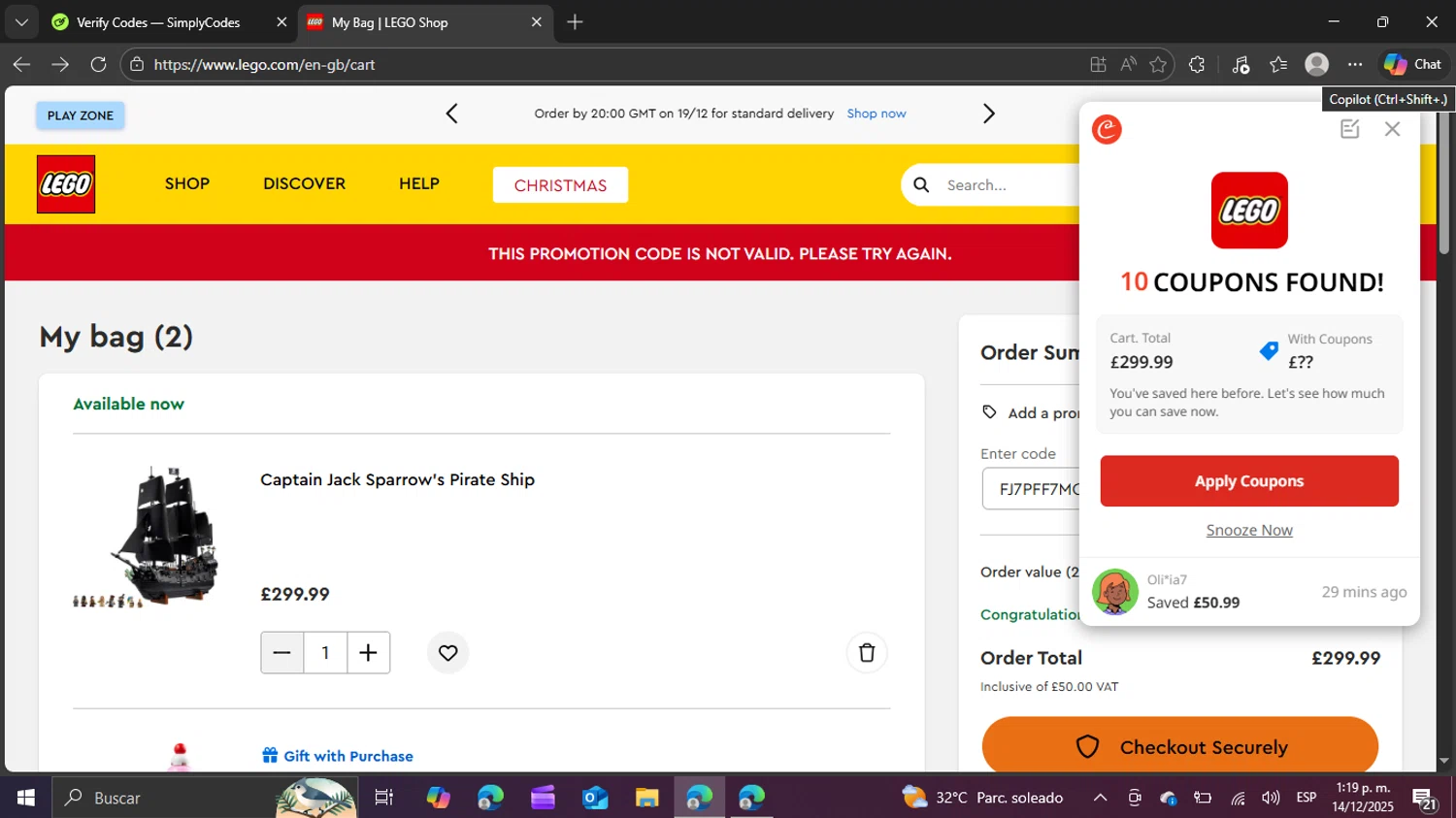Open browser settings and more menu
This screenshot has height=818, width=1456.
[x=1355, y=64]
